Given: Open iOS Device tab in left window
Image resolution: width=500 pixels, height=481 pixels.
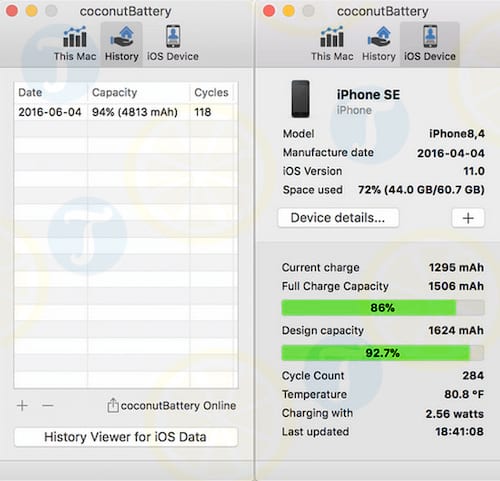Looking at the screenshot, I should tap(173, 44).
